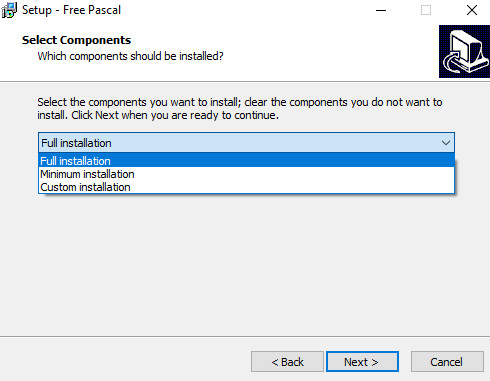Pick Custom installation from the list
Viewport: 490px width, 381px height.
click(x=246, y=187)
